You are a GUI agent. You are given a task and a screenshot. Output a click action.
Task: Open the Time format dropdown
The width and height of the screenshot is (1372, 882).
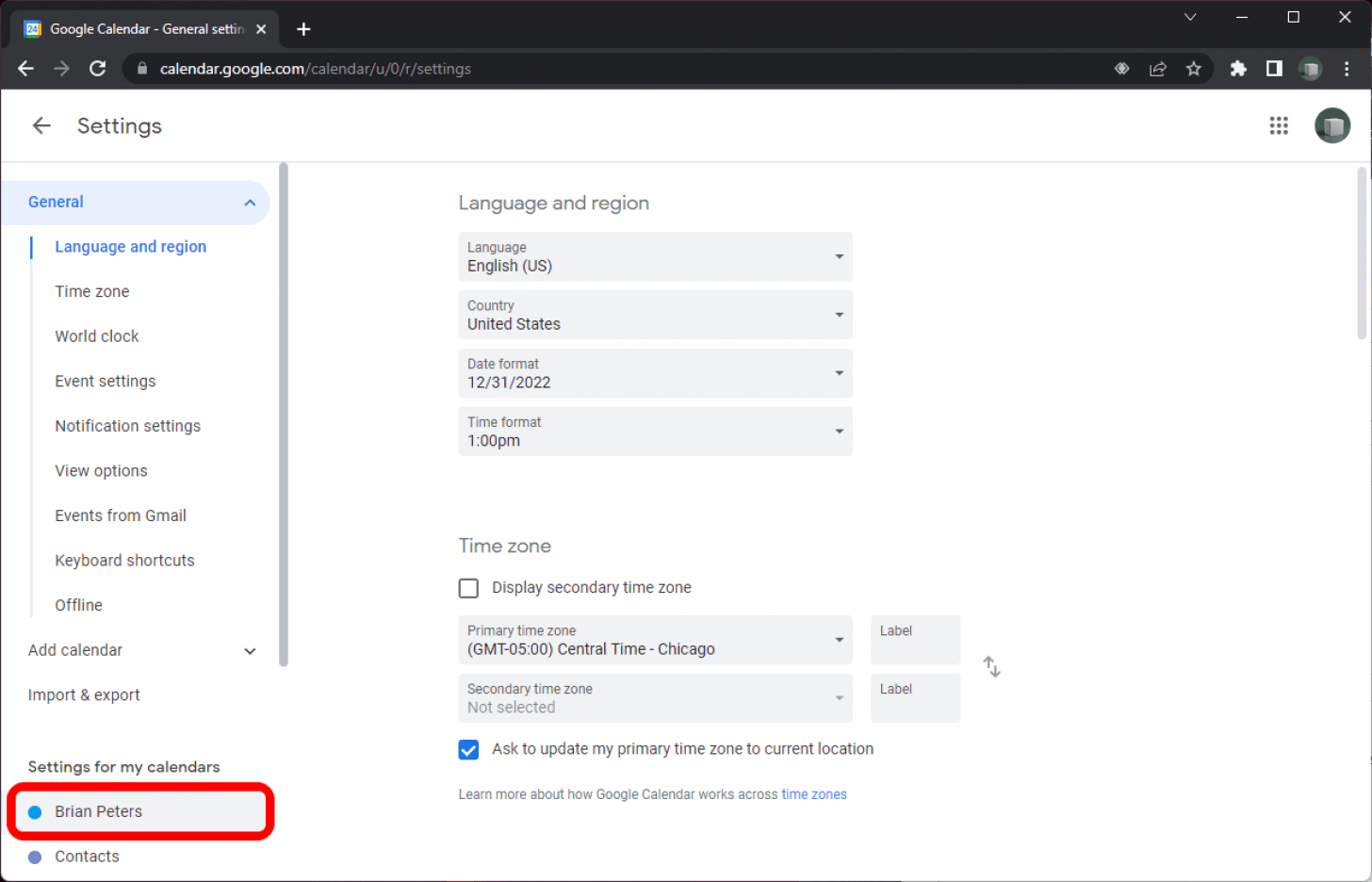656,432
